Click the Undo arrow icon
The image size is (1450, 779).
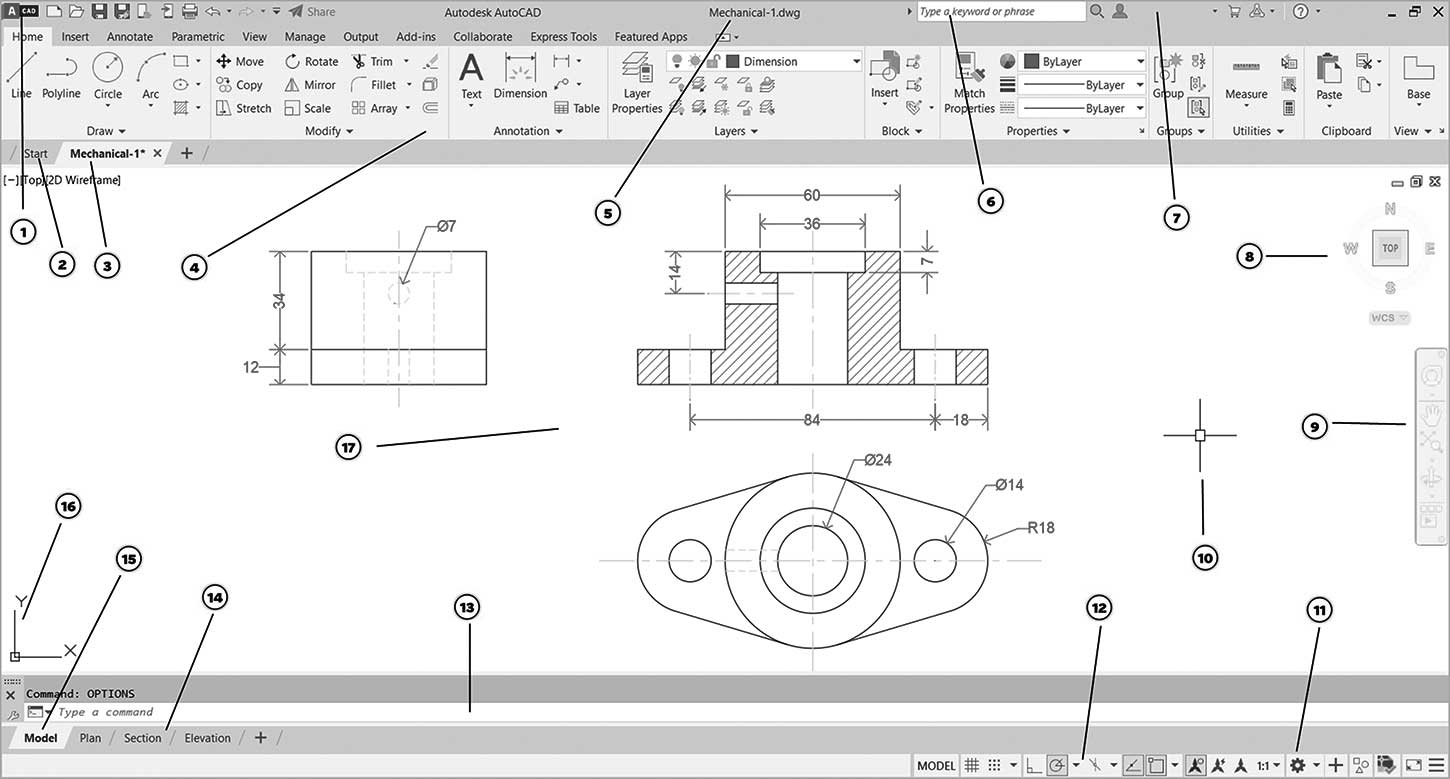(x=212, y=12)
